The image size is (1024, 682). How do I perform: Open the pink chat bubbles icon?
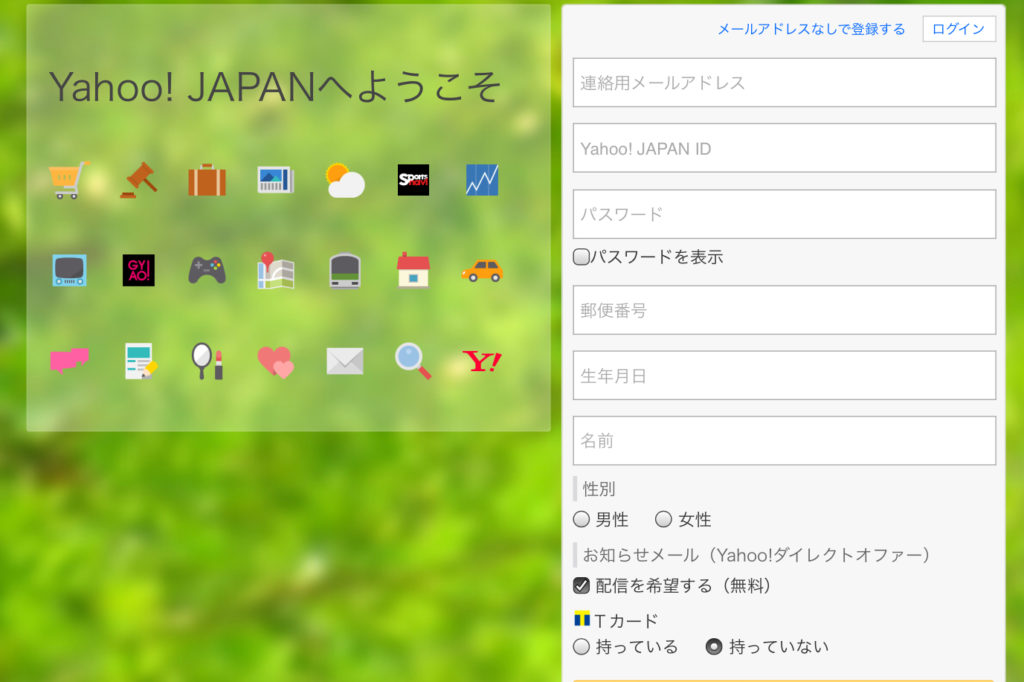(69, 361)
